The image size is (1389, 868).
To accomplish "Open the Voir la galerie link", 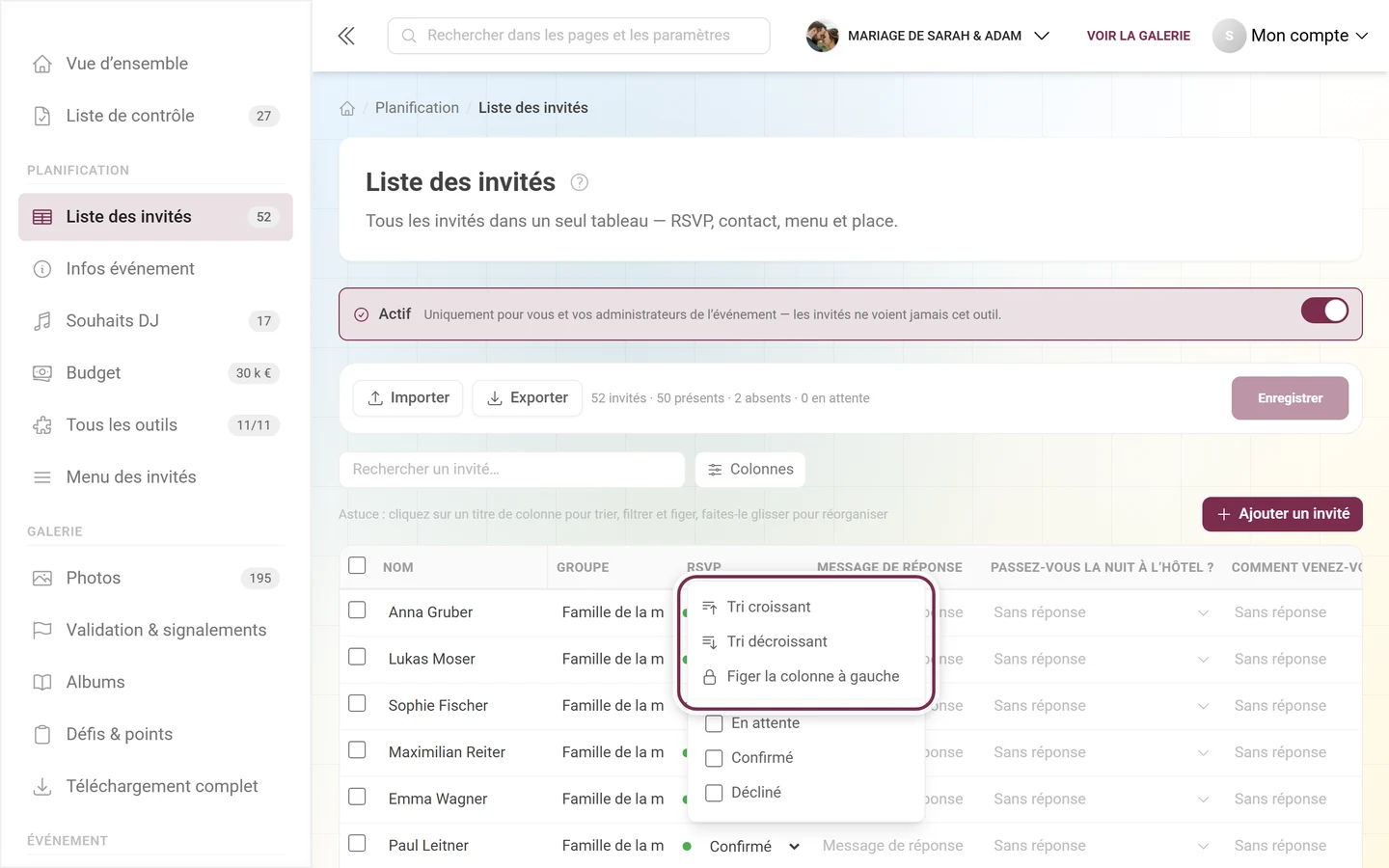I will 1138,36.
